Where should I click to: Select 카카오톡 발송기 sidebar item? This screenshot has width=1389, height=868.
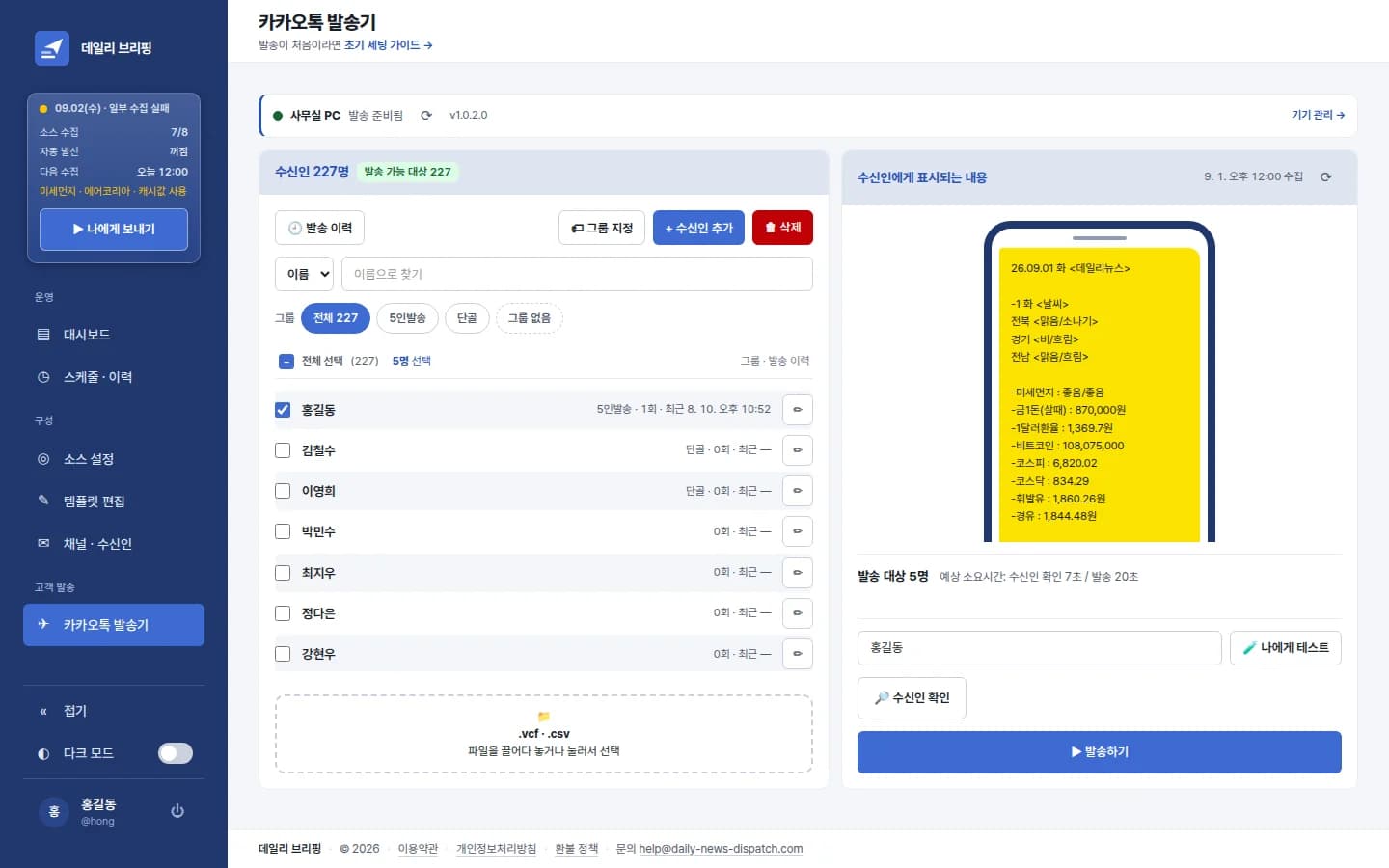pyautogui.click(x=114, y=625)
